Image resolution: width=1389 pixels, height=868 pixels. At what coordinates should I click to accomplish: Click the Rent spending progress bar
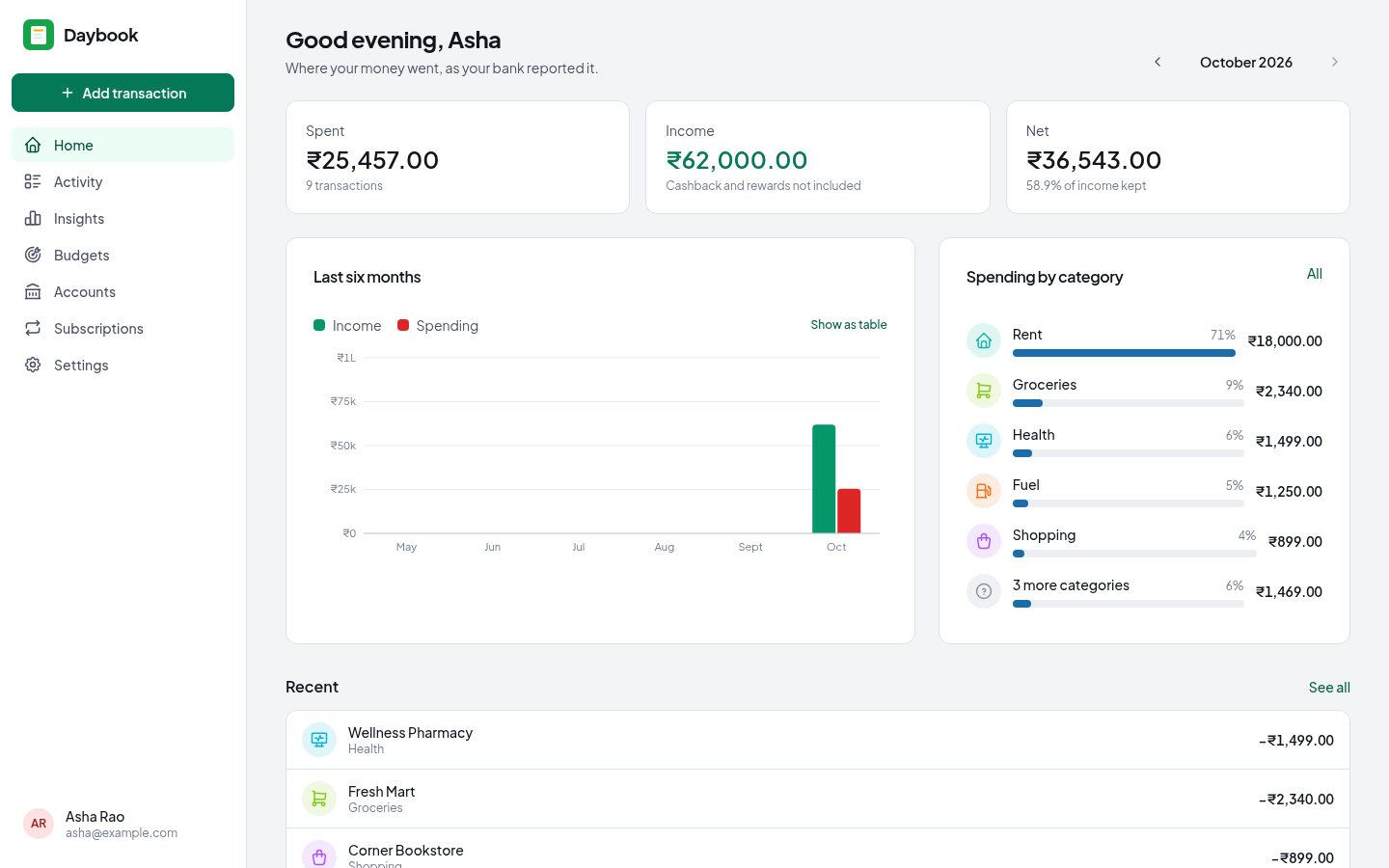tap(1124, 353)
